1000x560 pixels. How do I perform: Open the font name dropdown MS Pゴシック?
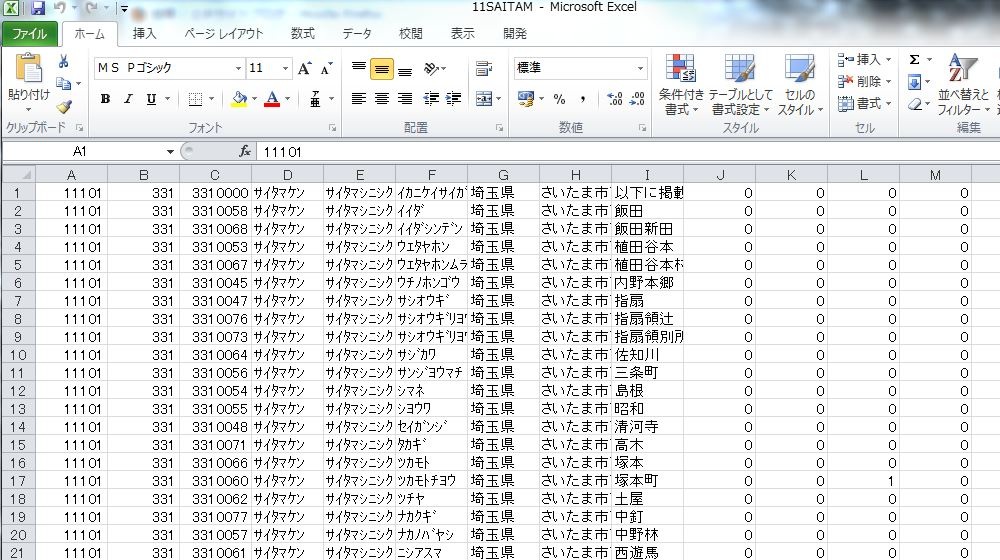(239, 68)
